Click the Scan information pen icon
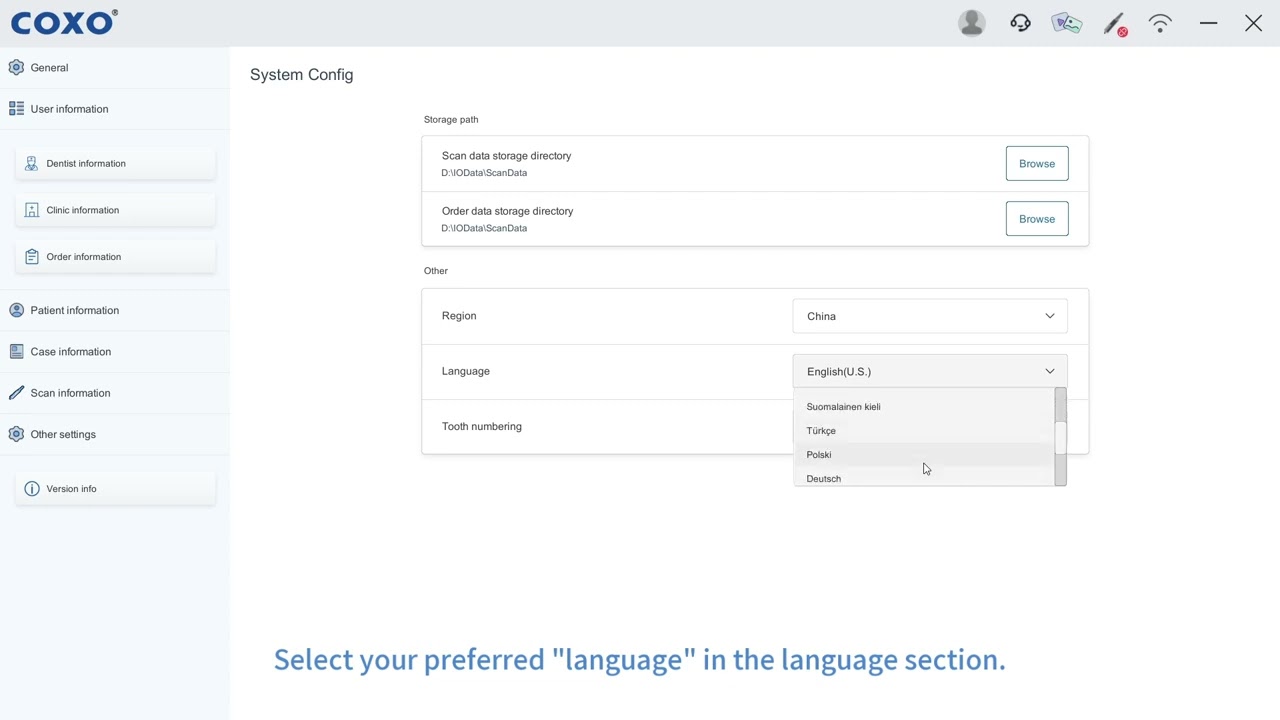The image size is (1280, 720). coord(16,393)
